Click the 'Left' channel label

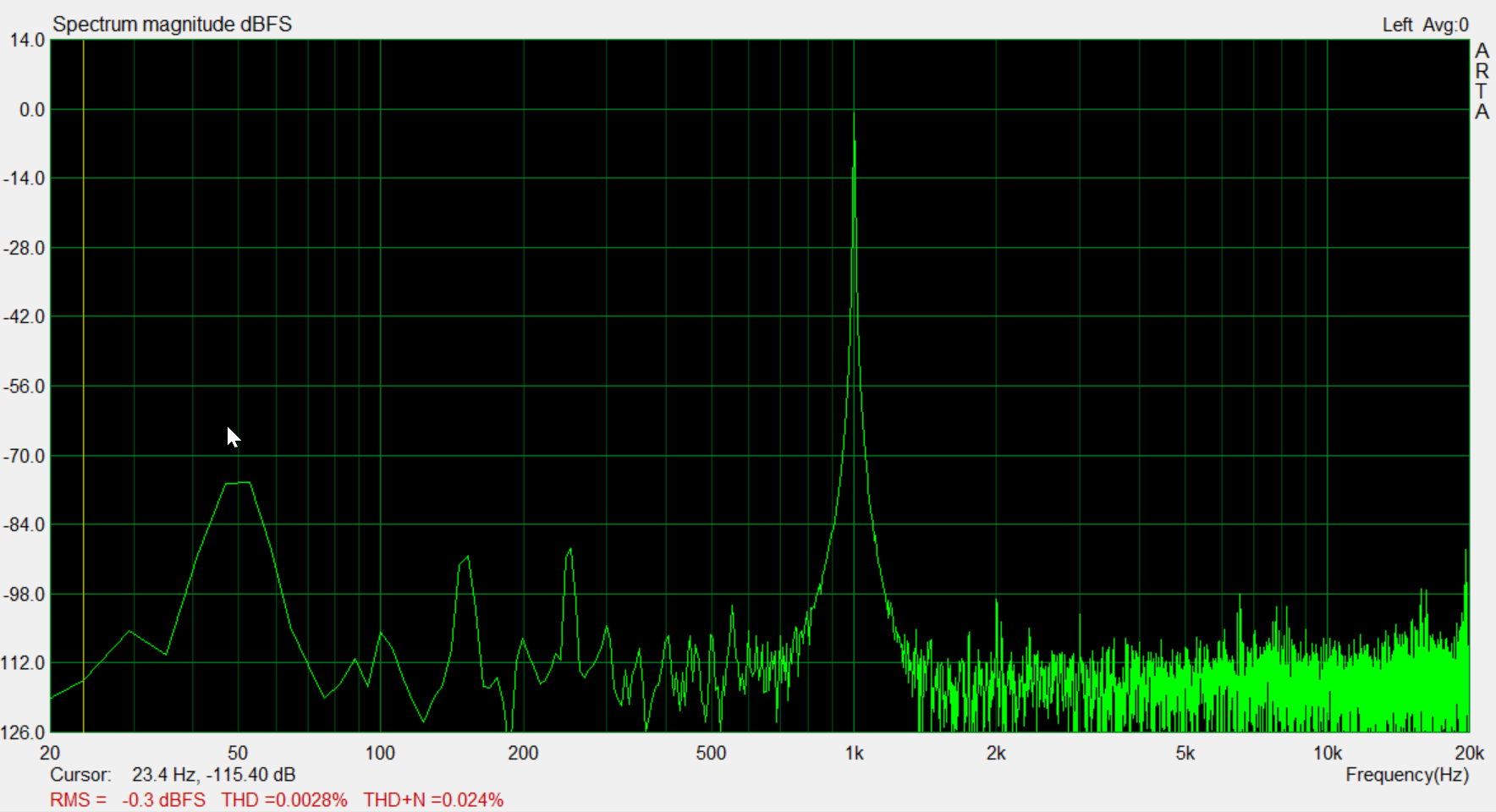point(1397,25)
